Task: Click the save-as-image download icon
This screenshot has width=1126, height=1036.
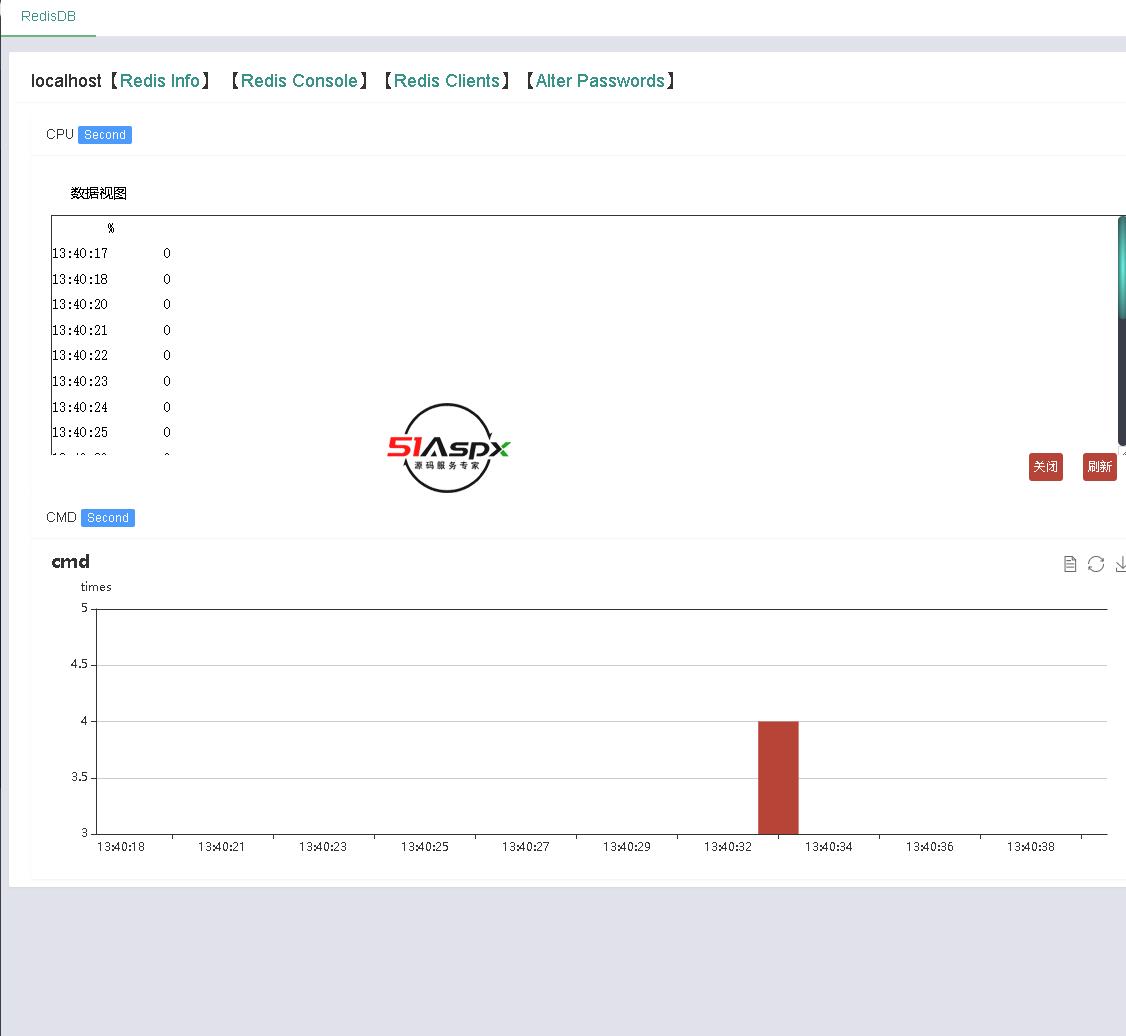Action: point(1120,564)
